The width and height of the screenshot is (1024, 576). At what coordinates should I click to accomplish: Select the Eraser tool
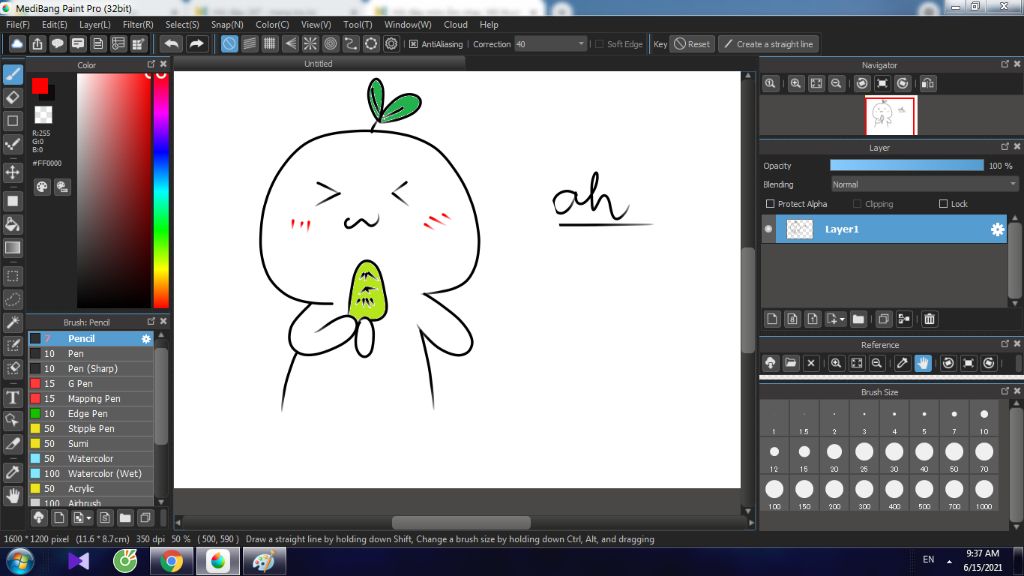(x=13, y=98)
